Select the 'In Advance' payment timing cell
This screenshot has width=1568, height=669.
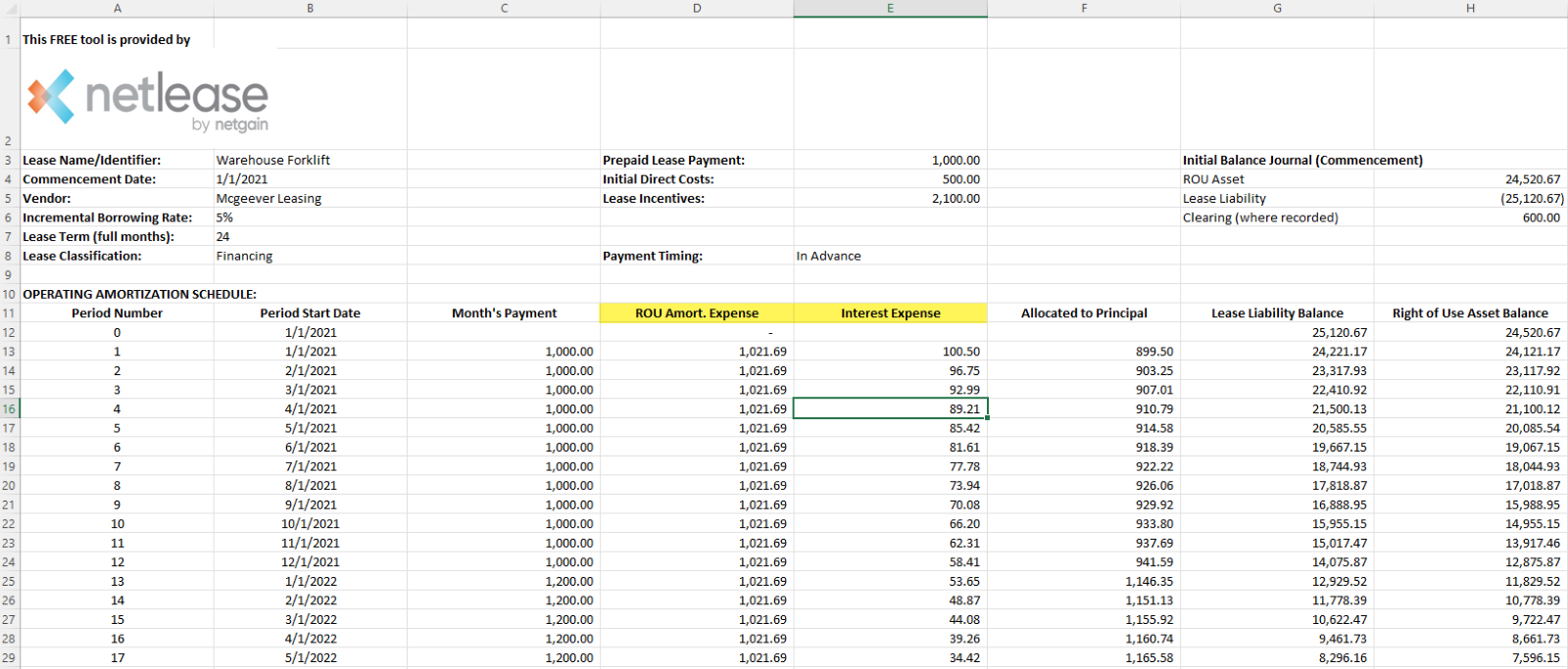(890, 256)
